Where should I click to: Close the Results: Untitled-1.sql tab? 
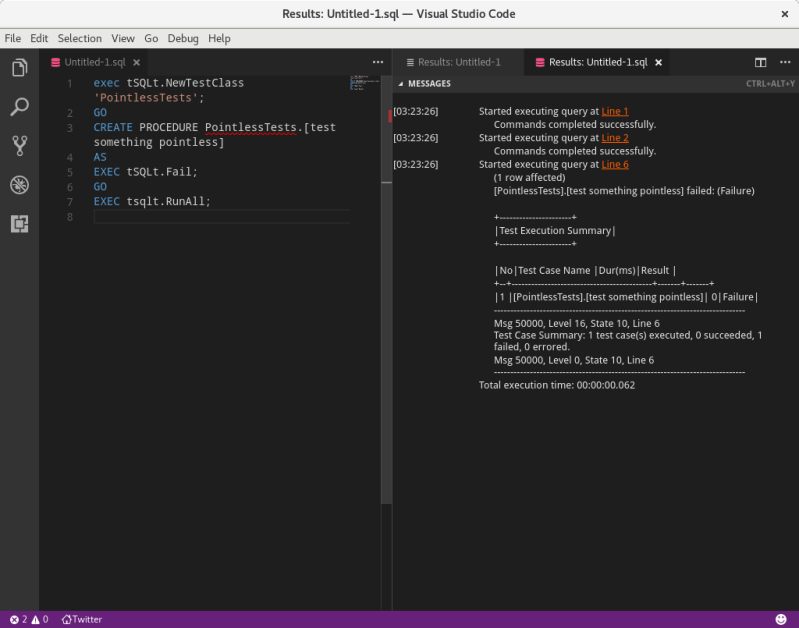tap(658, 62)
